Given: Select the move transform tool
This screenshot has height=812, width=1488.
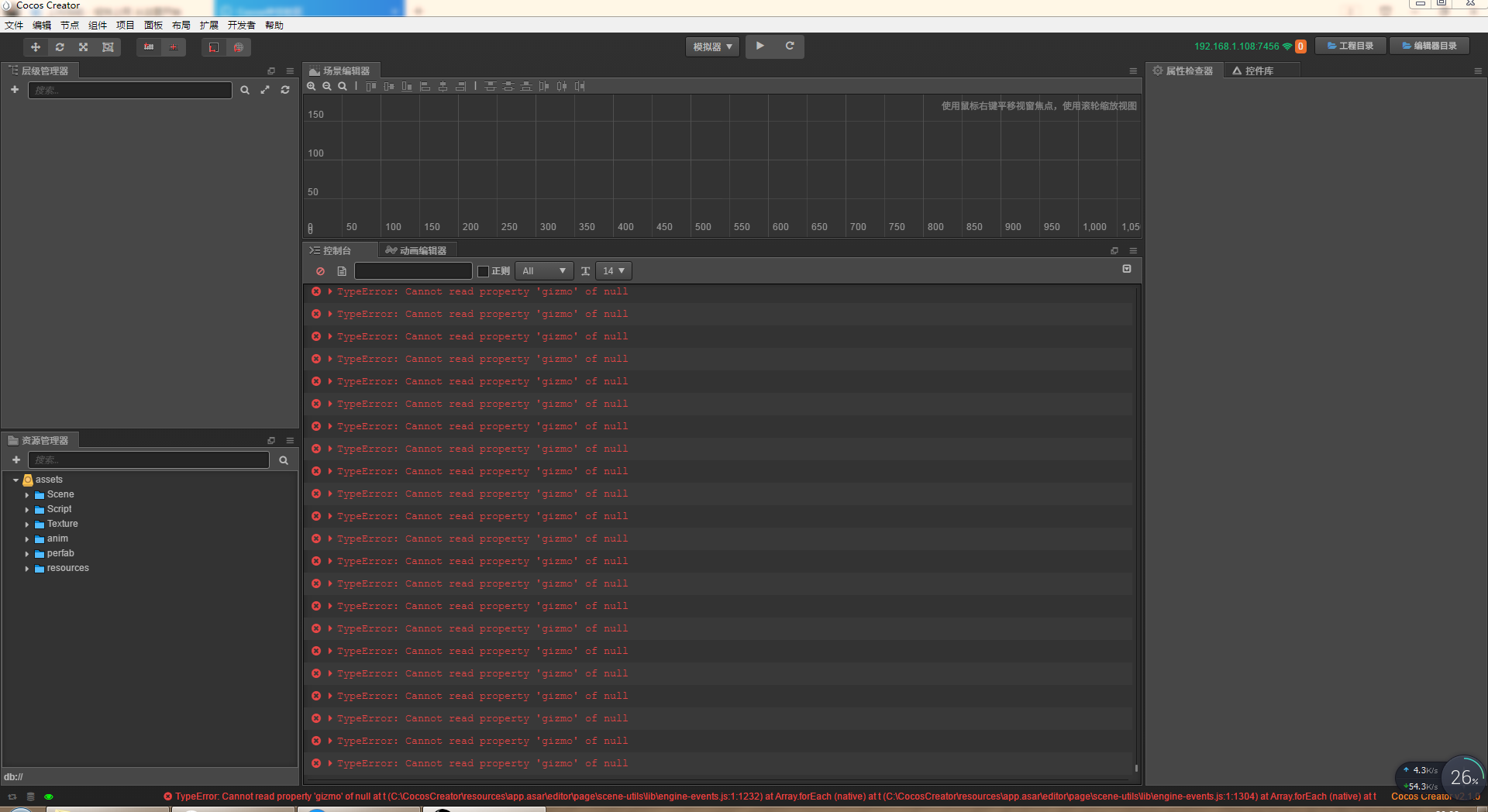Looking at the screenshot, I should (36, 47).
